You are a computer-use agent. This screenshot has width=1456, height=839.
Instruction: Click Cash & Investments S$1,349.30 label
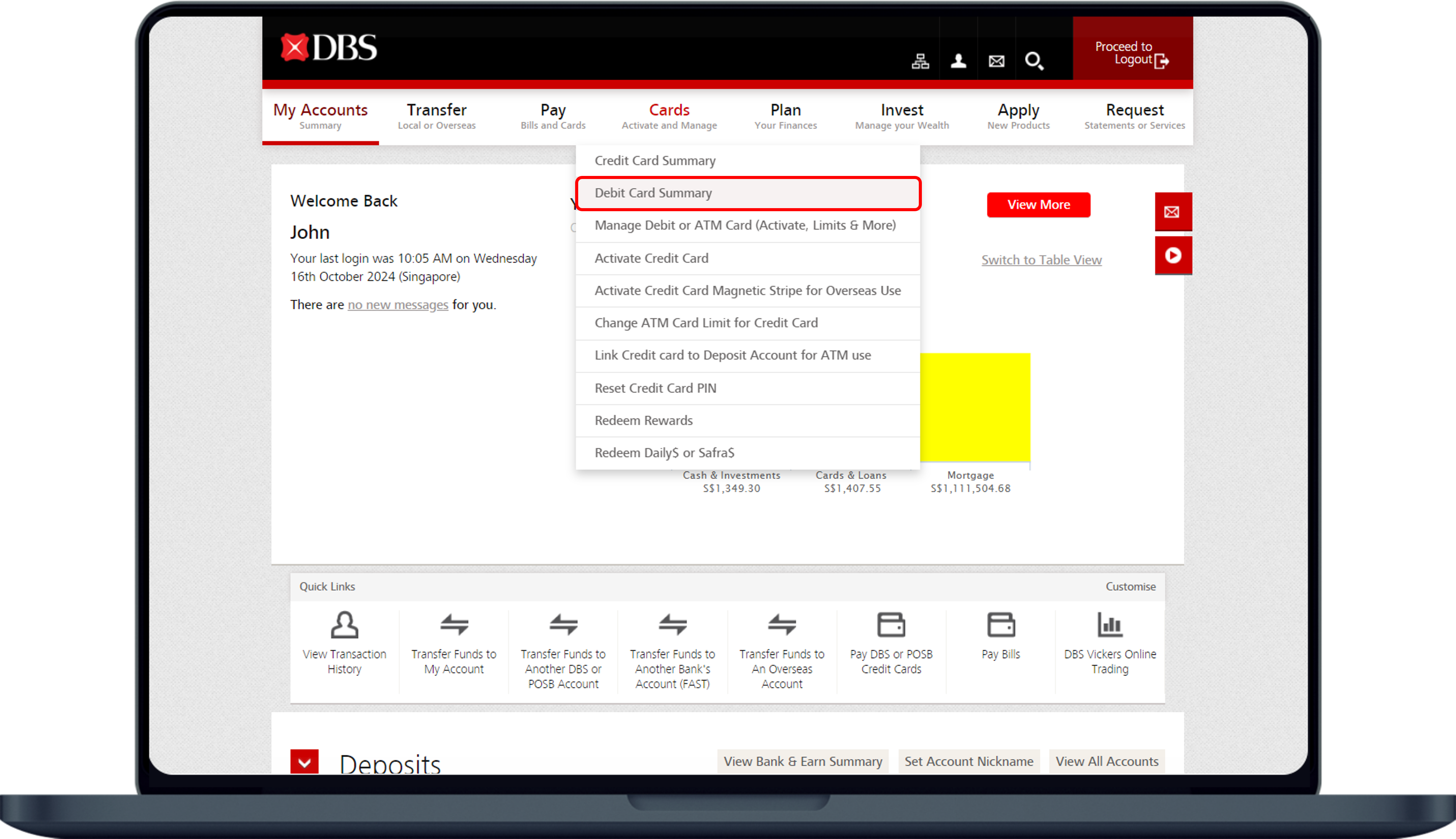coord(731,482)
